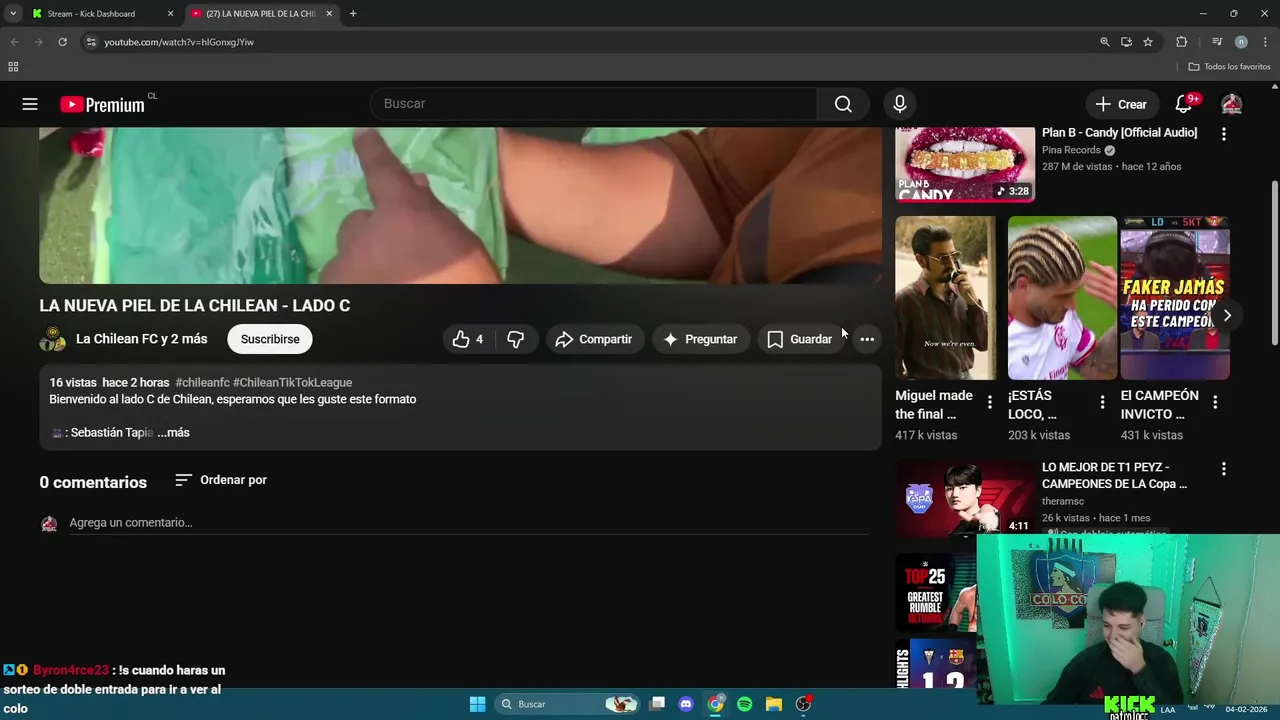This screenshot has height=720, width=1280.
Task: Open the ¡ESTÁS LOCO short thumbnail
Action: (1062, 298)
